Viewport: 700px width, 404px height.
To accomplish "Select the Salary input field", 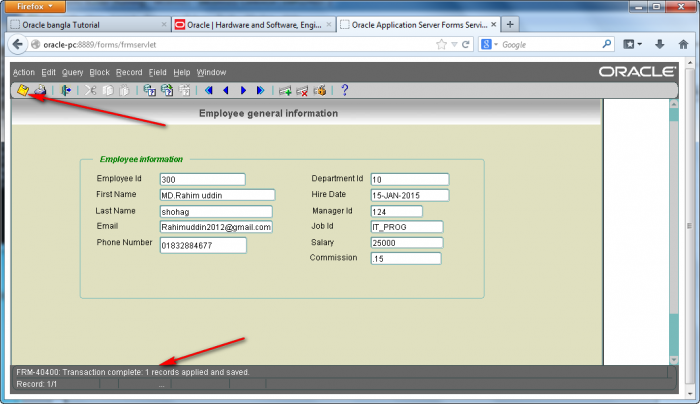I will [405, 243].
